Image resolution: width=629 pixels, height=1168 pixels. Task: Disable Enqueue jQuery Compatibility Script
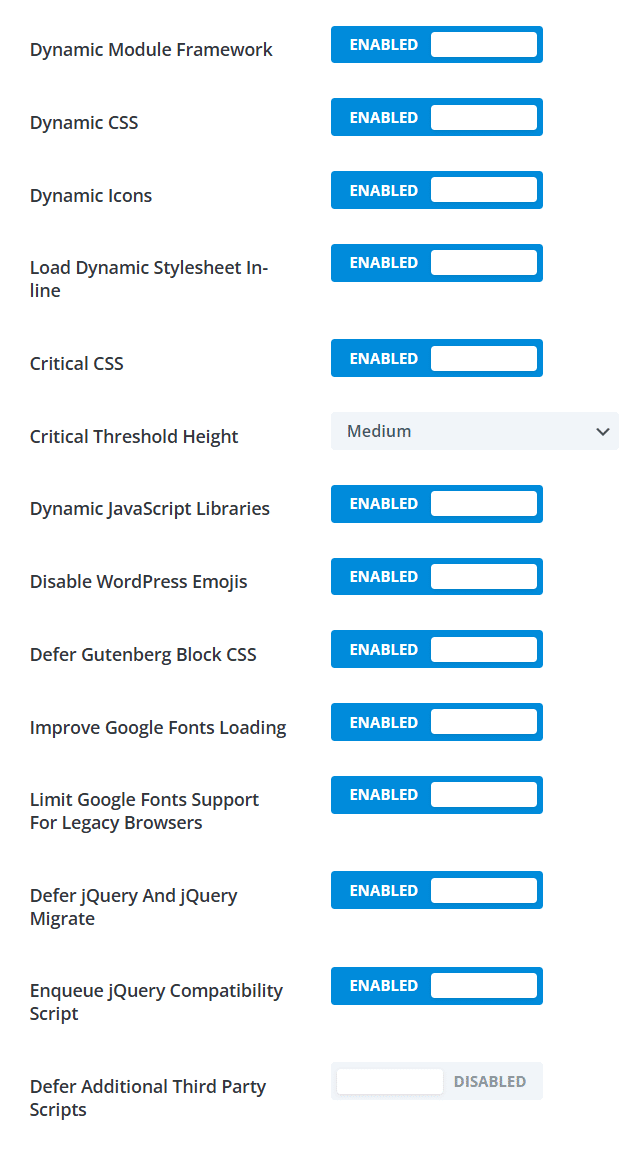(437, 986)
